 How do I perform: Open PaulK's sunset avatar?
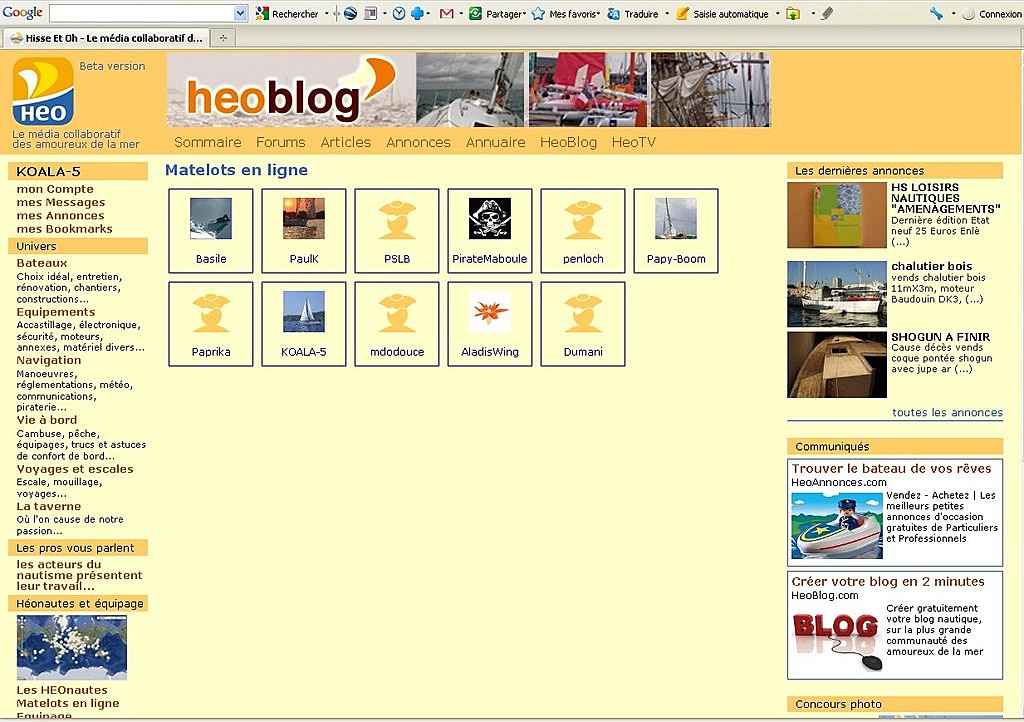click(304, 219)
